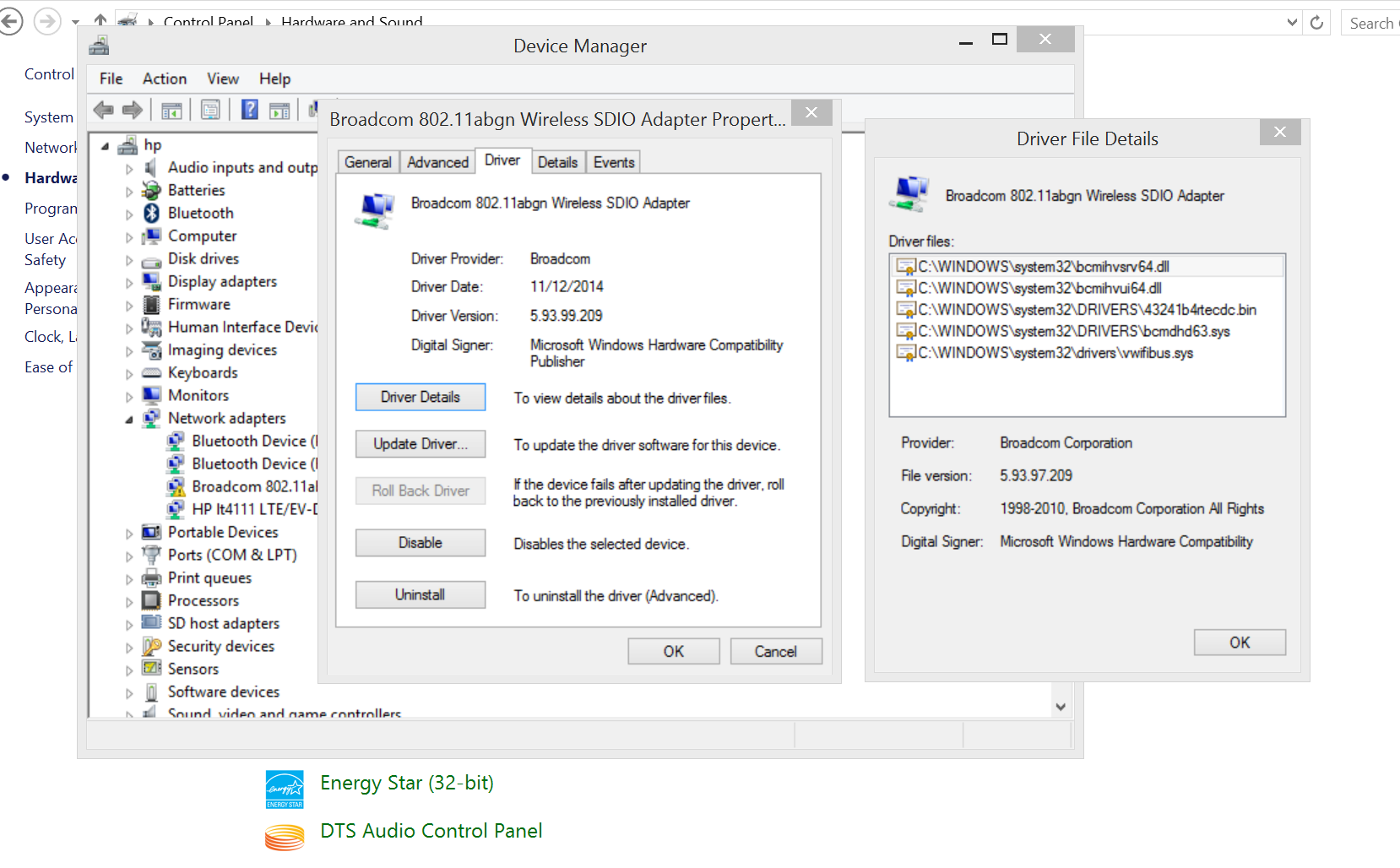The width and height of the screenshot is (1400, 868).
Task: Collapse the hp root node
Action: pyautogui.click(x=106, y=146)
